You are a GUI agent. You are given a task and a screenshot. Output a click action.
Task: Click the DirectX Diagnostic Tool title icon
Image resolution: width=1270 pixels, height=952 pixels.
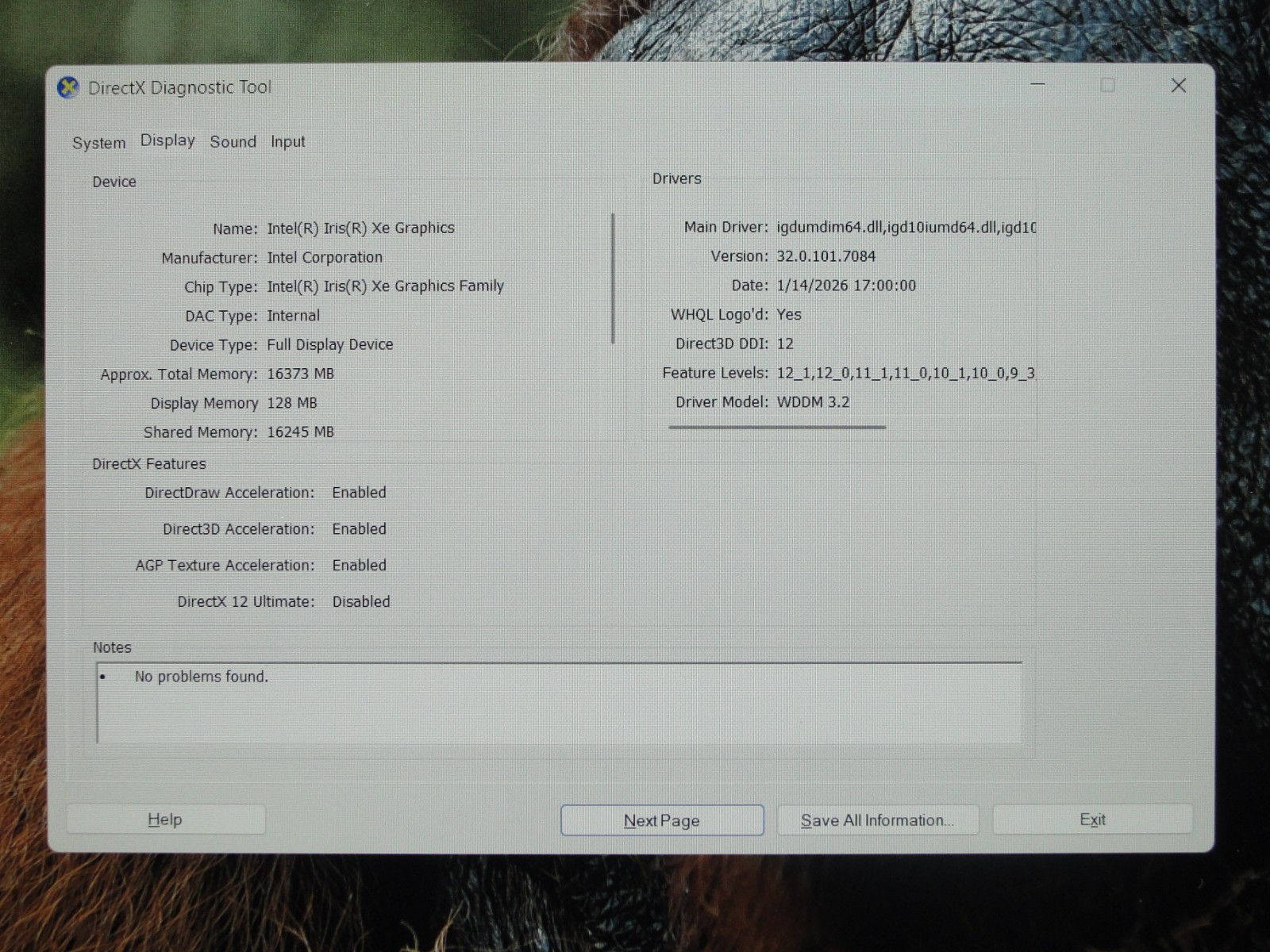[x=68, y=87]
